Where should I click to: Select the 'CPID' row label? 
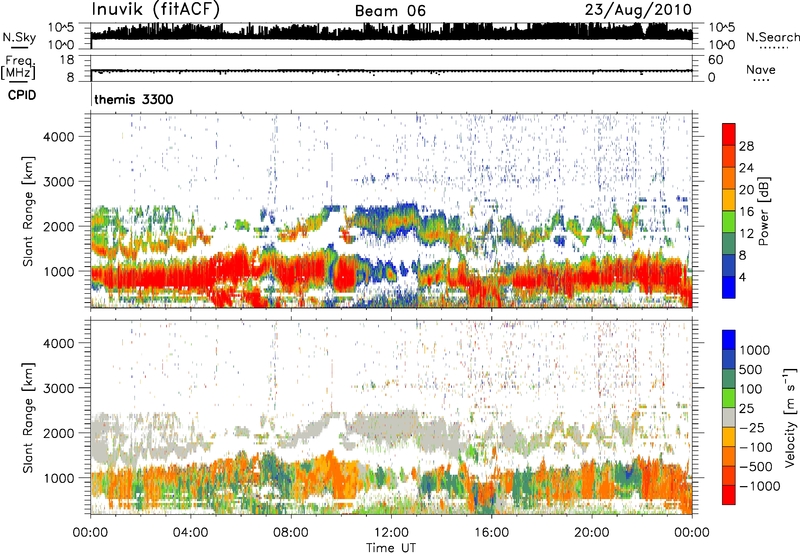[x=22, y=95]
